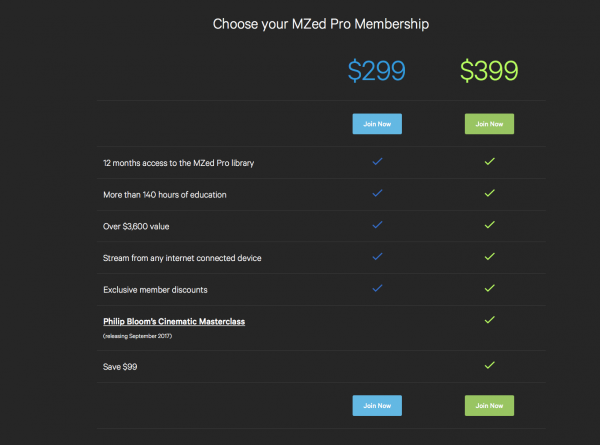Click green checkmark for 140 hours education

490,193
